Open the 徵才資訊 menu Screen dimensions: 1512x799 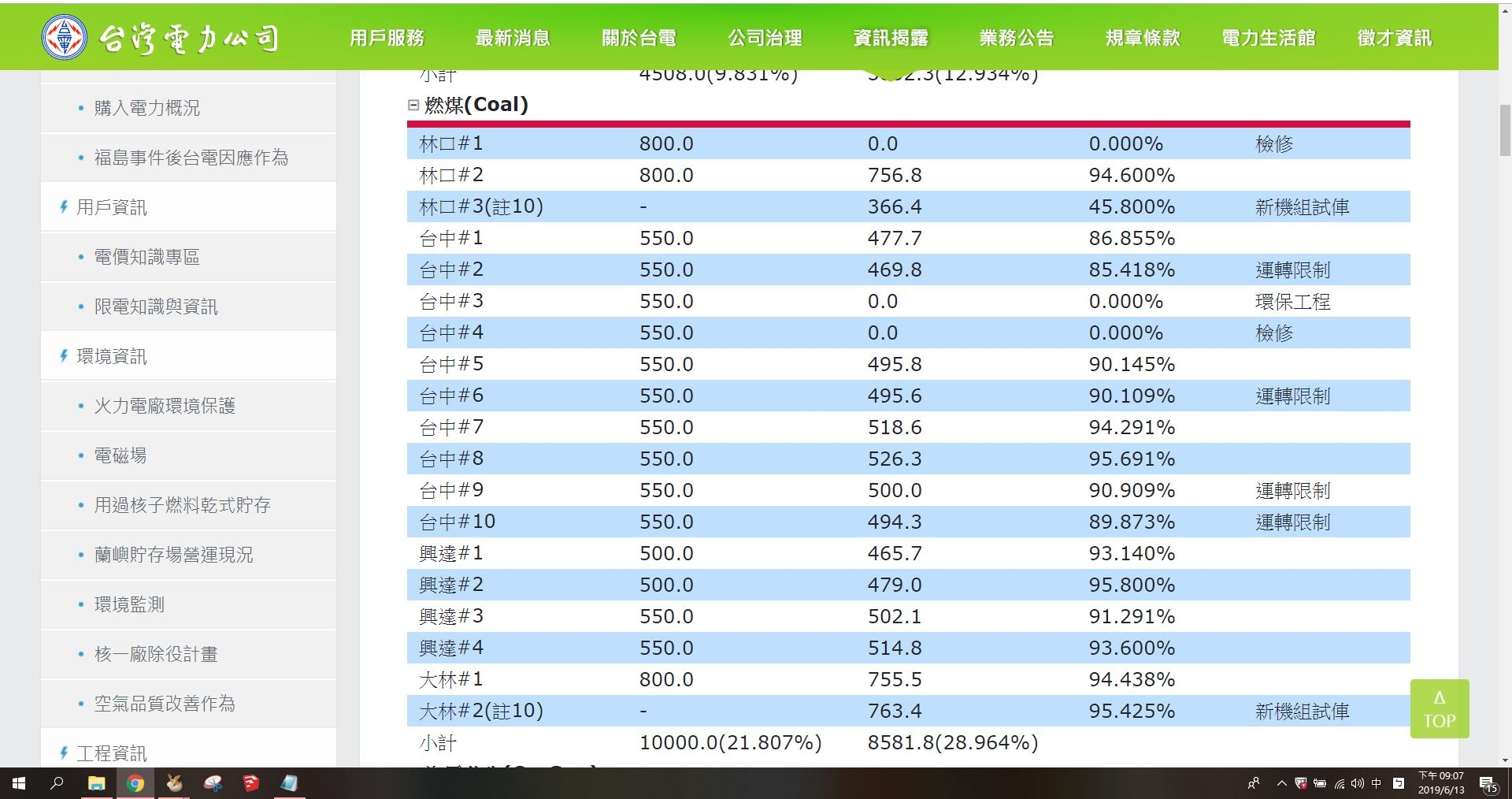click(x=1395, y=38)
